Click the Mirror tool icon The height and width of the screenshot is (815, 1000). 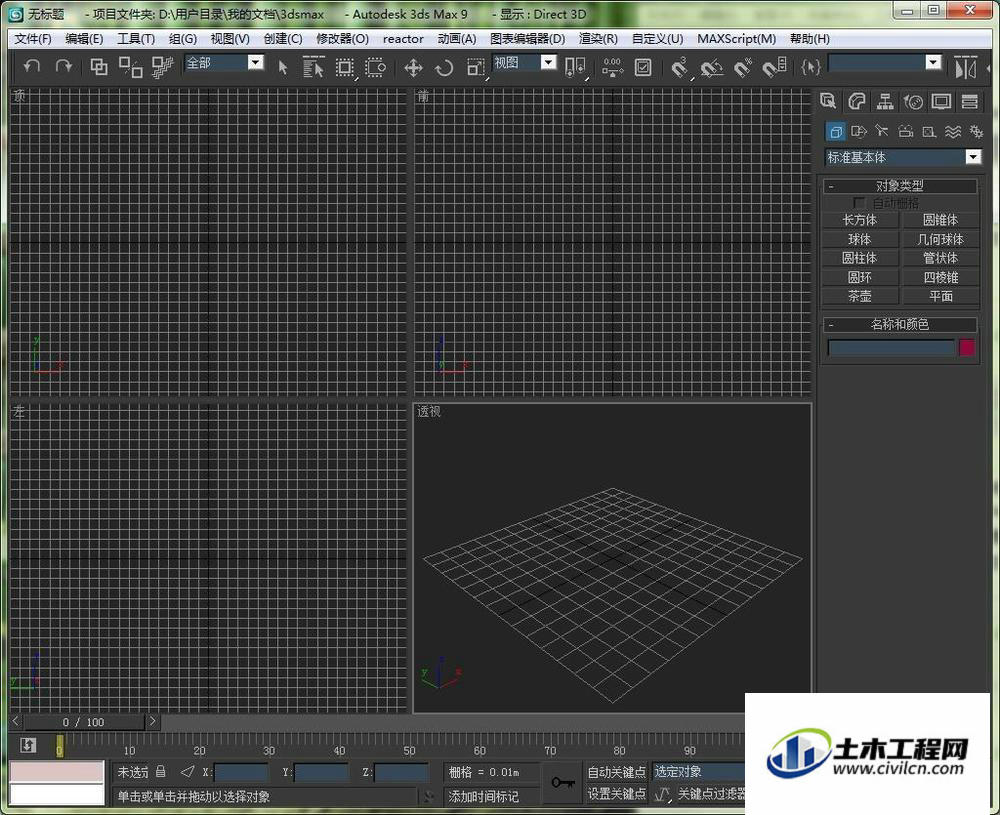pos(966,67)
